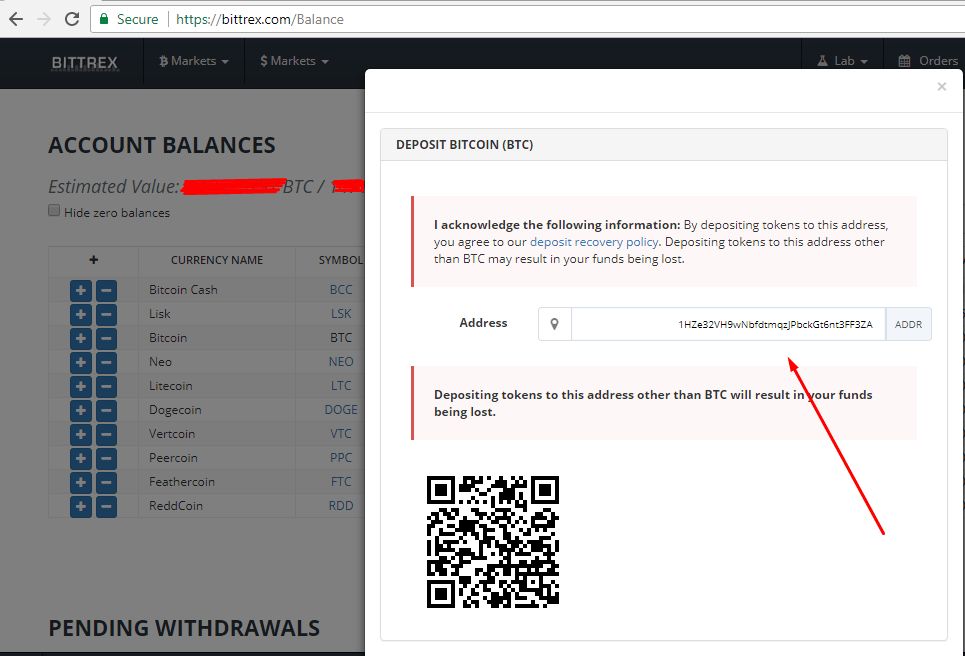Click the Feathercoin currency name

pos(182,482)
